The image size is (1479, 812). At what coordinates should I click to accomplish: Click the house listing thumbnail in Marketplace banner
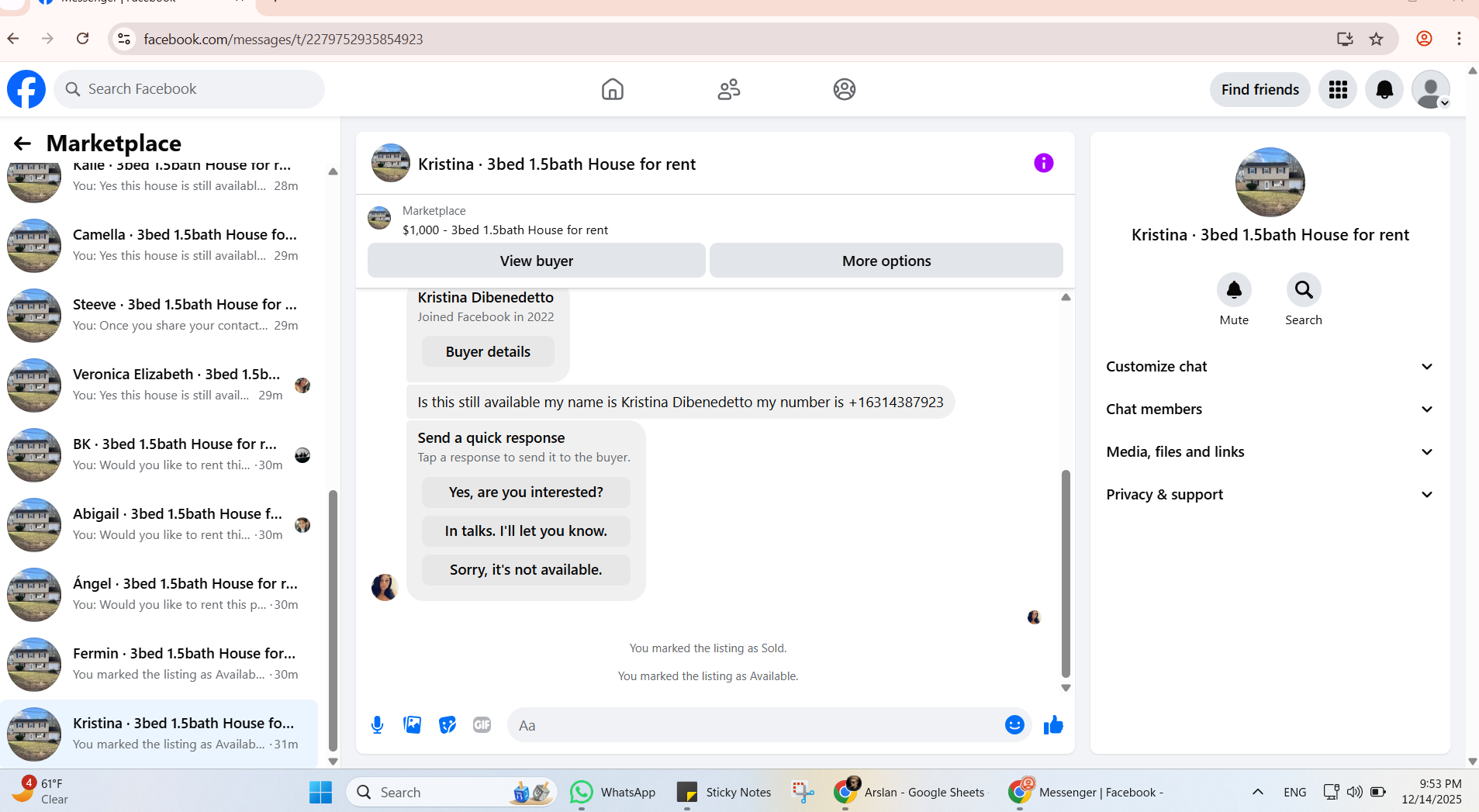379,218
